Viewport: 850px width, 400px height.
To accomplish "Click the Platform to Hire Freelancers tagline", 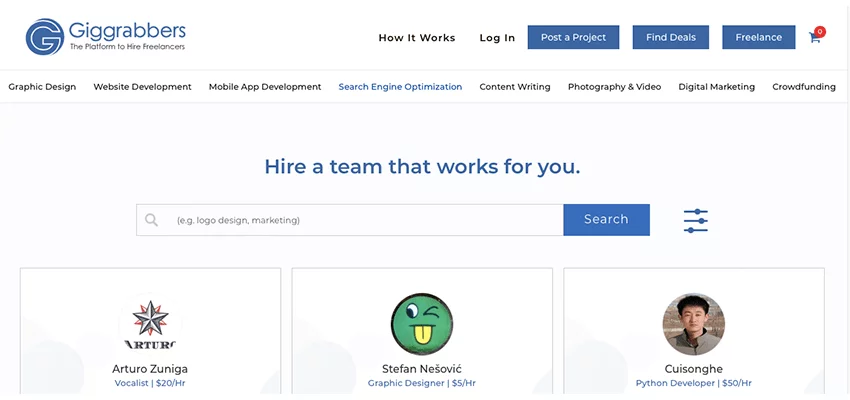I will tap(127, 47).
